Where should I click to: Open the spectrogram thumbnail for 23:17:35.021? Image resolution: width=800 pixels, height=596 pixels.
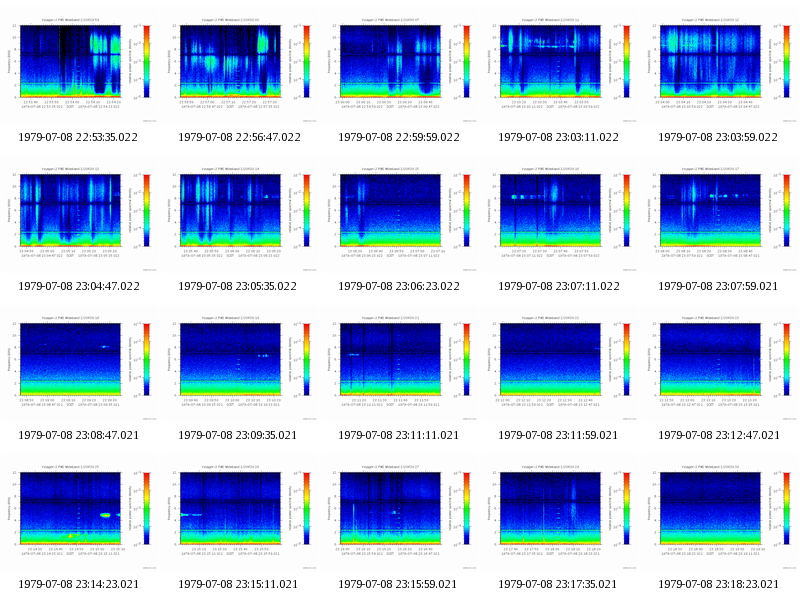pos(559,513)
